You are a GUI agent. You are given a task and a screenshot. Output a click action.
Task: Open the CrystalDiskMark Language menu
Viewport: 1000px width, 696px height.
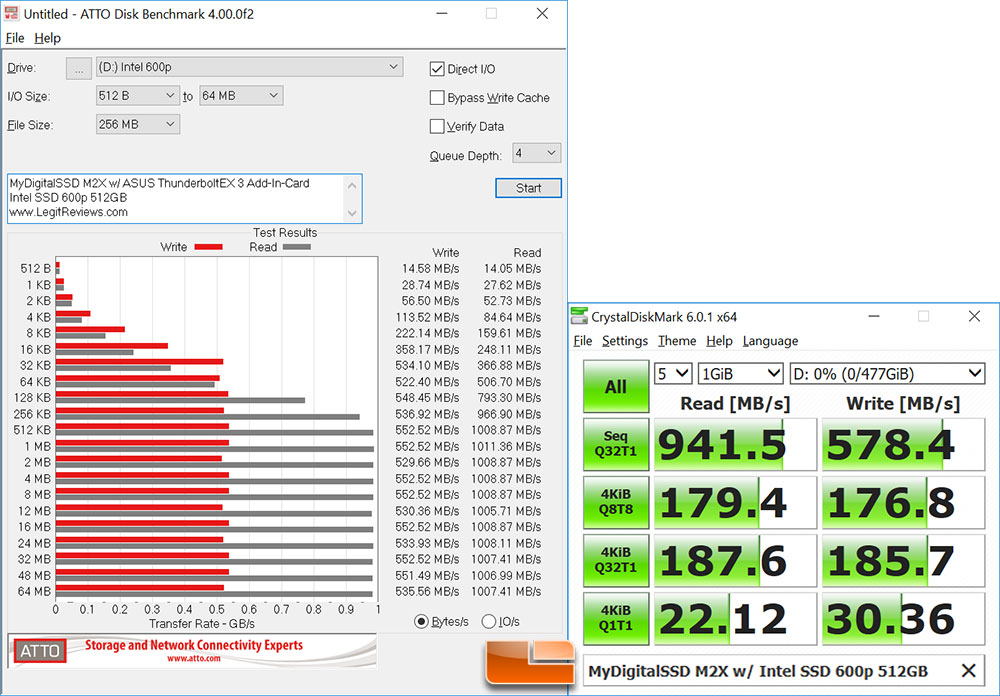[x=770, y=341]
